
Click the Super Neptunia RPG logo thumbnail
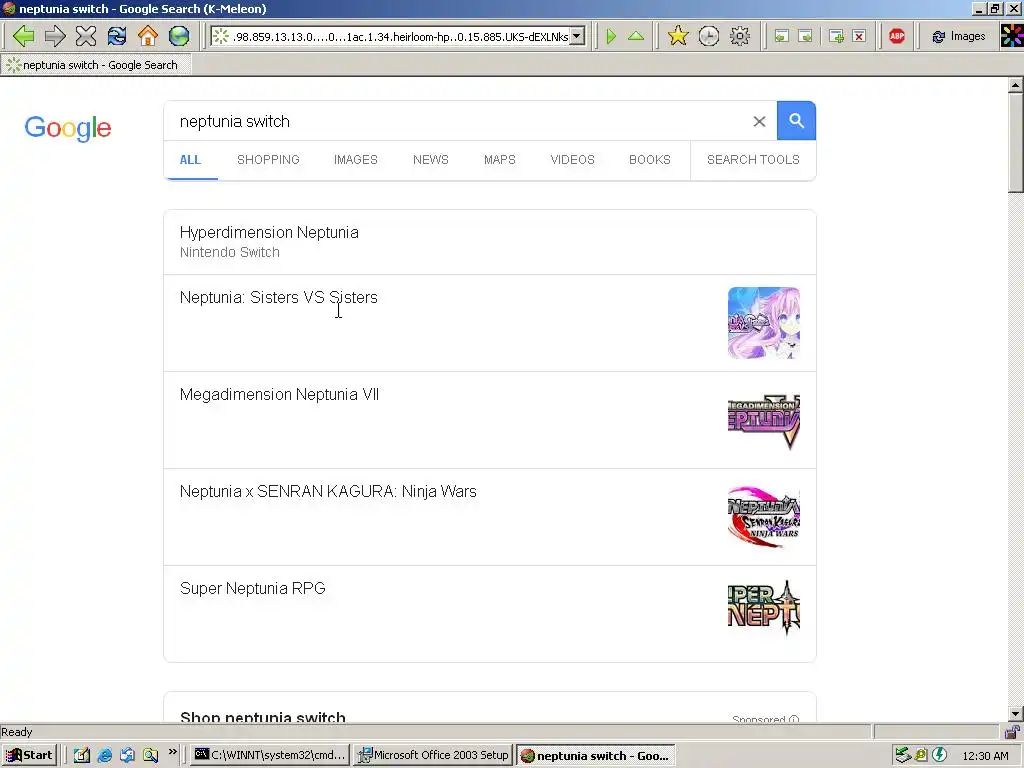point(763,607)
